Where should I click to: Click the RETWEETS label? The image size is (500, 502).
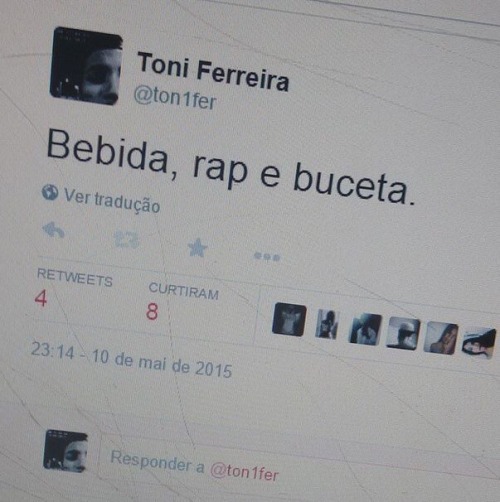coord(75,278)
